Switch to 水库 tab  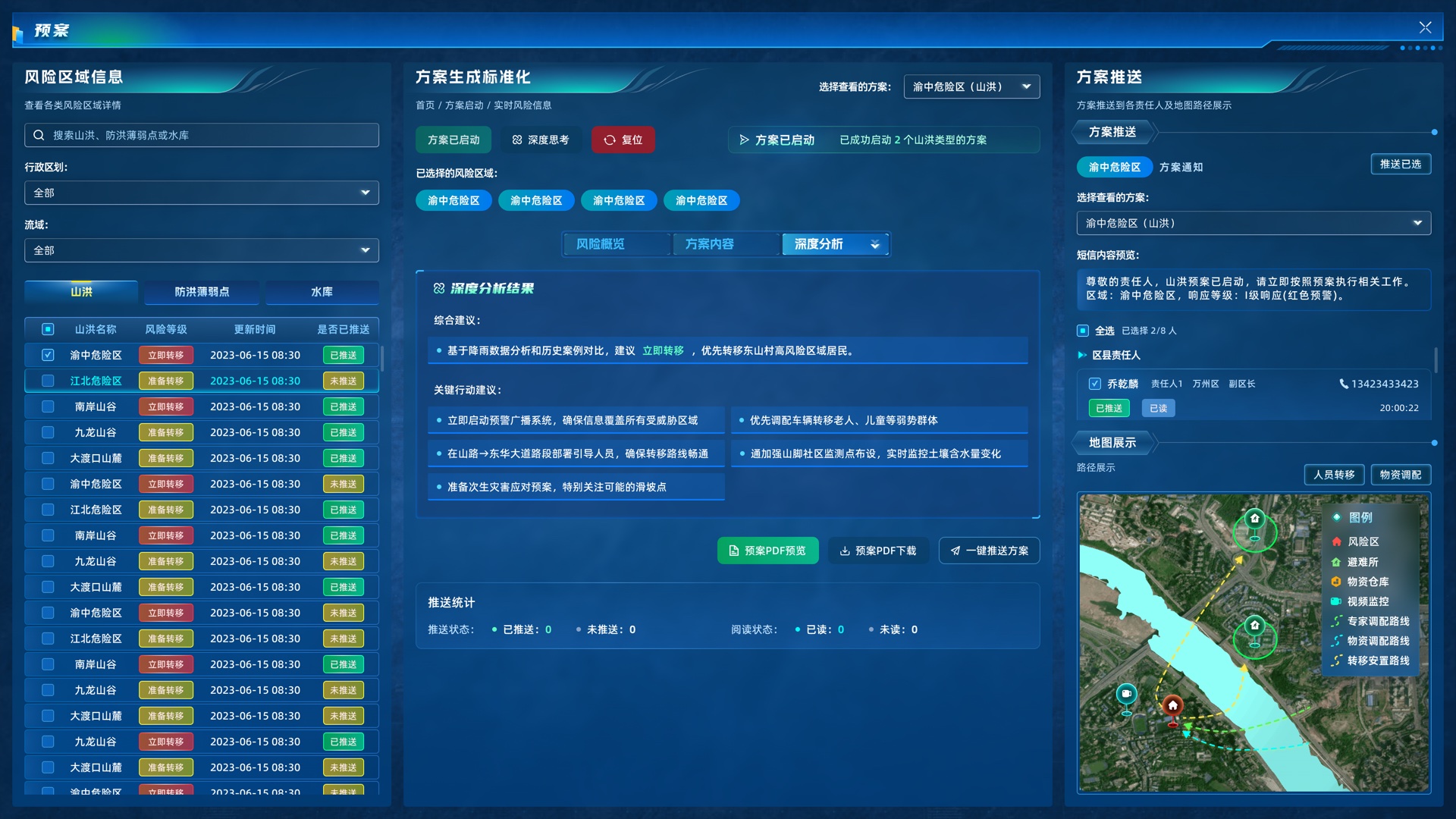322,292
